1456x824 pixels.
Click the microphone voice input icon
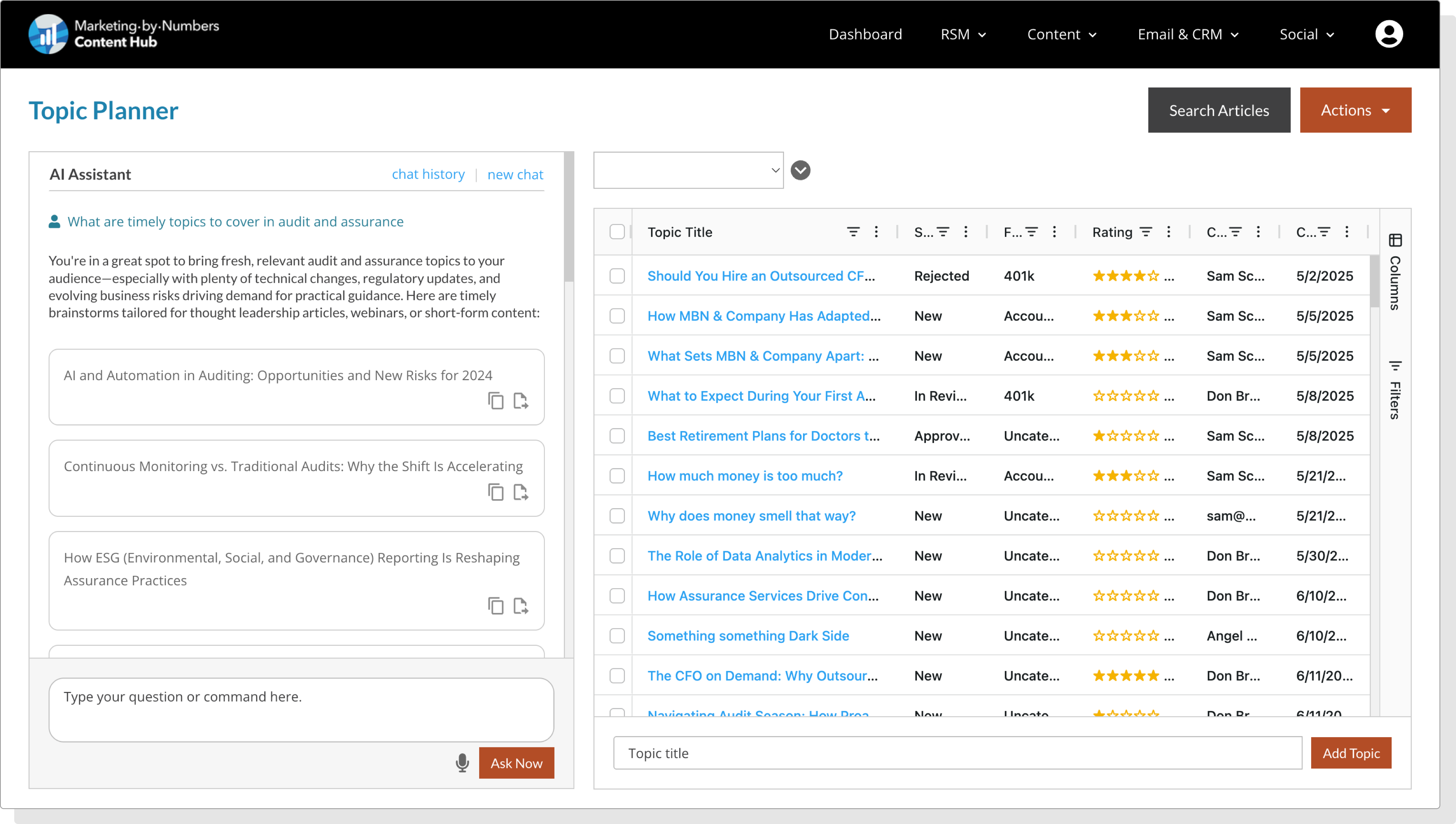(x=462, y=763)
